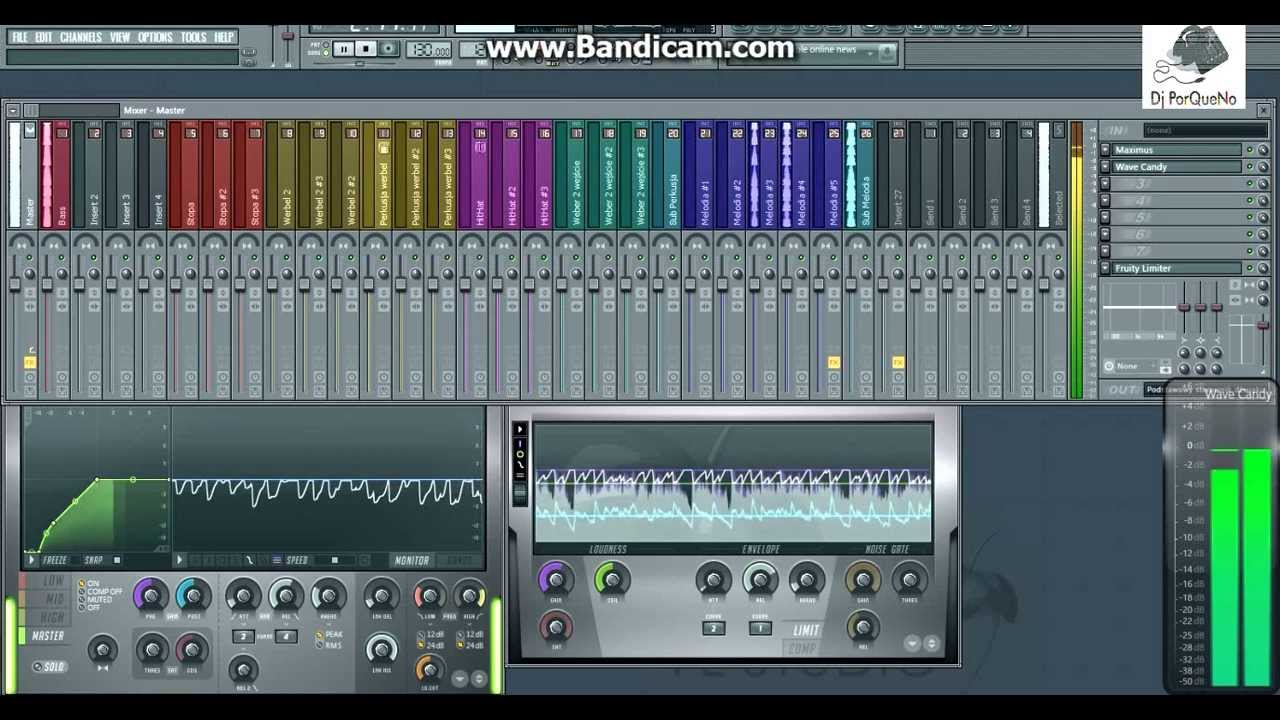Click the icon on Perkusja werbel track label
This screenshot has width=1280, height=720.
click(x=383, y=148)
